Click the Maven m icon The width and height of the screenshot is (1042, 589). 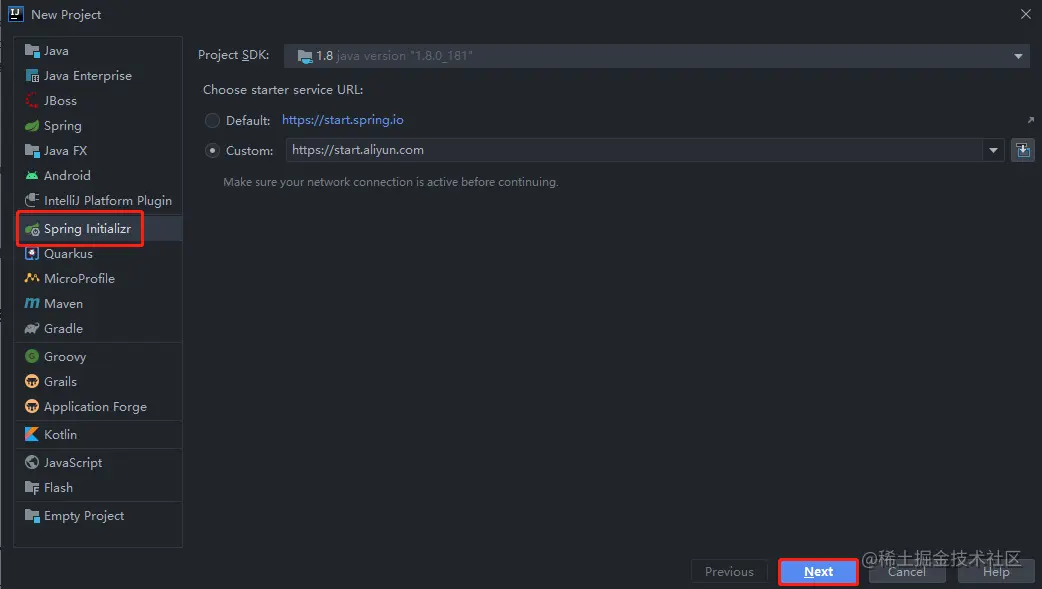[x=32, y=303]
